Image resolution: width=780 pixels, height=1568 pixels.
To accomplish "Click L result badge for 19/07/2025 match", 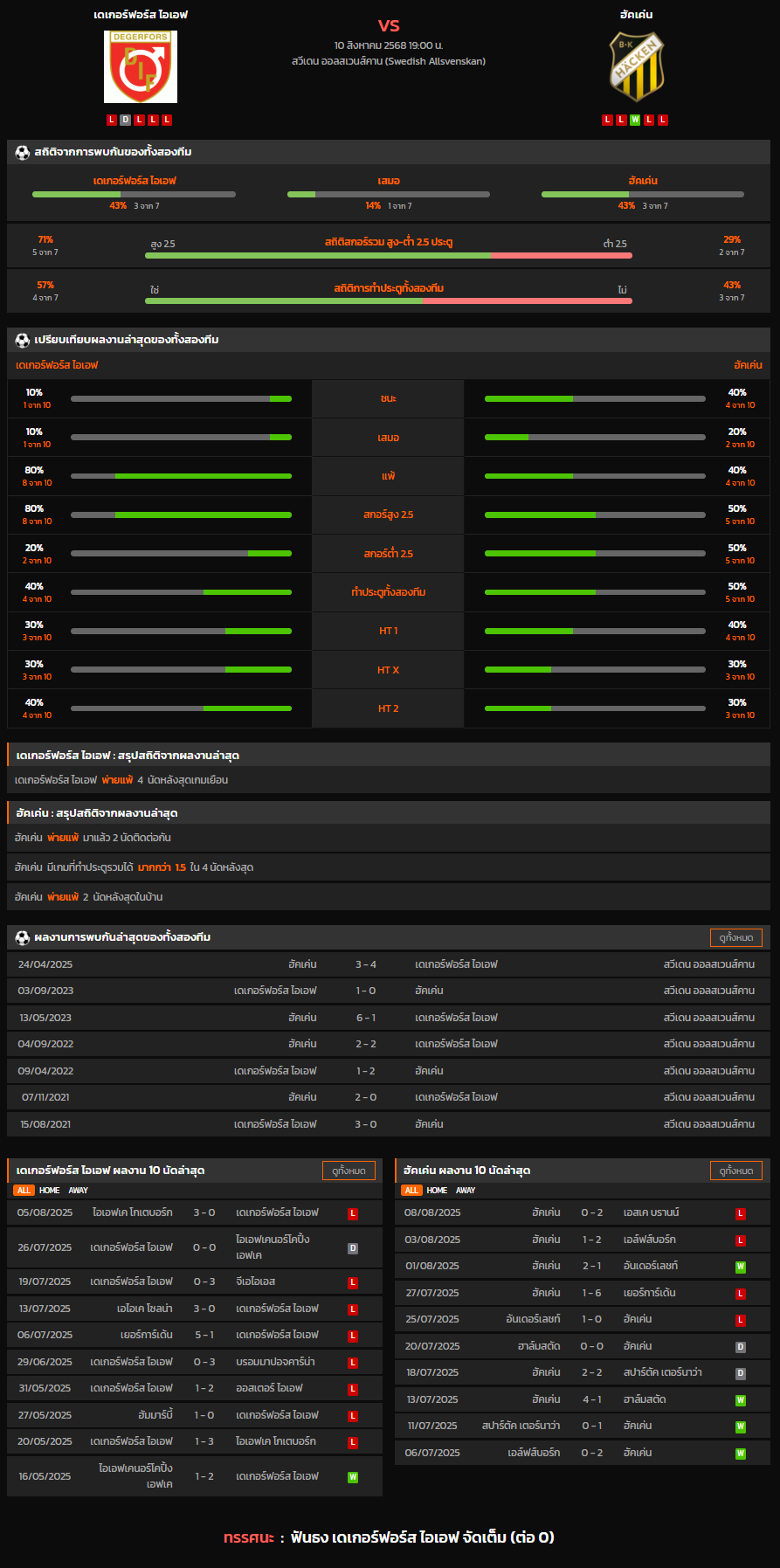I will 353,1282.
